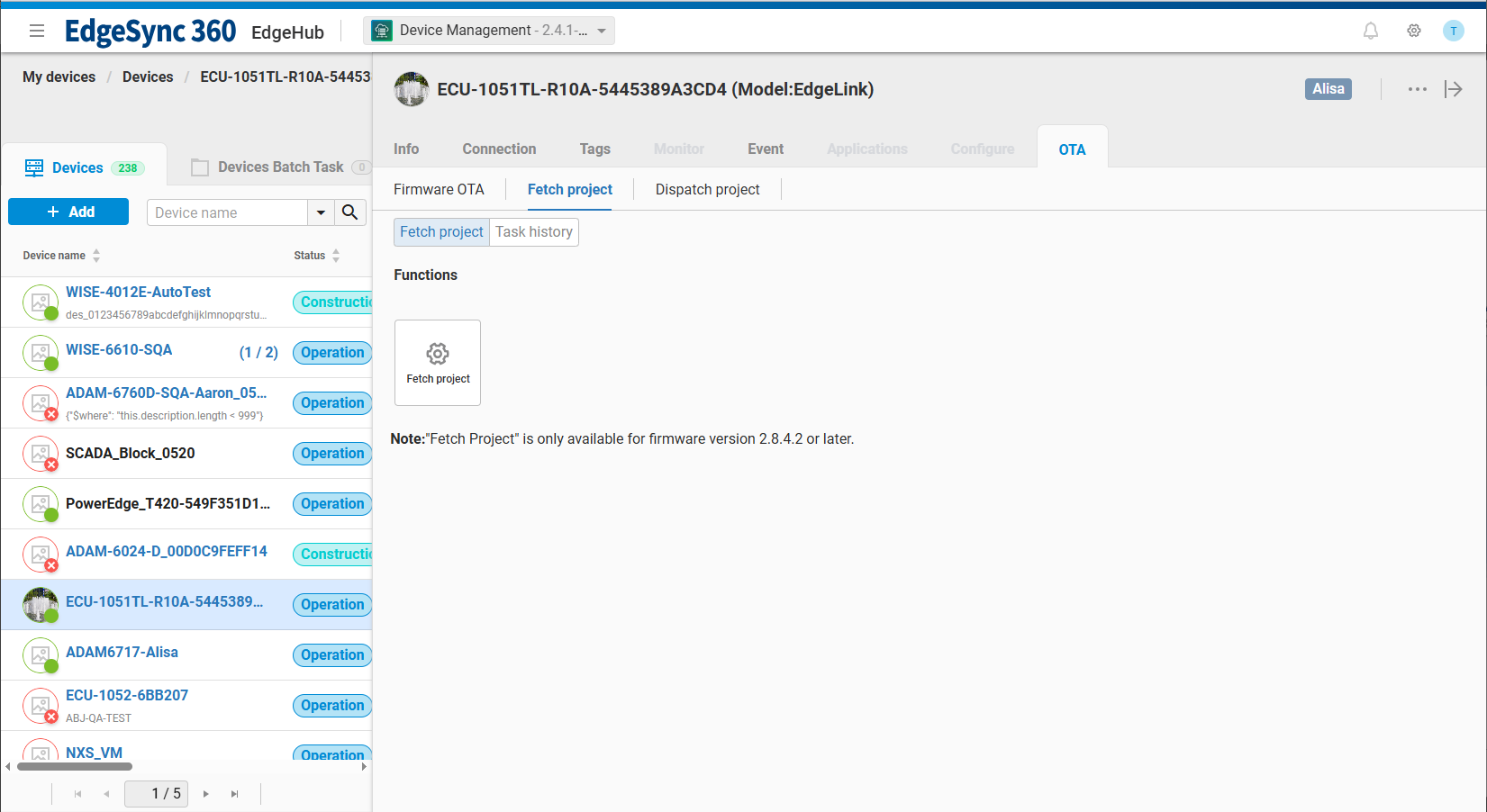Jump to the last devices page
This screenshot has height=812, width=1487.
(x=235, y=794)
